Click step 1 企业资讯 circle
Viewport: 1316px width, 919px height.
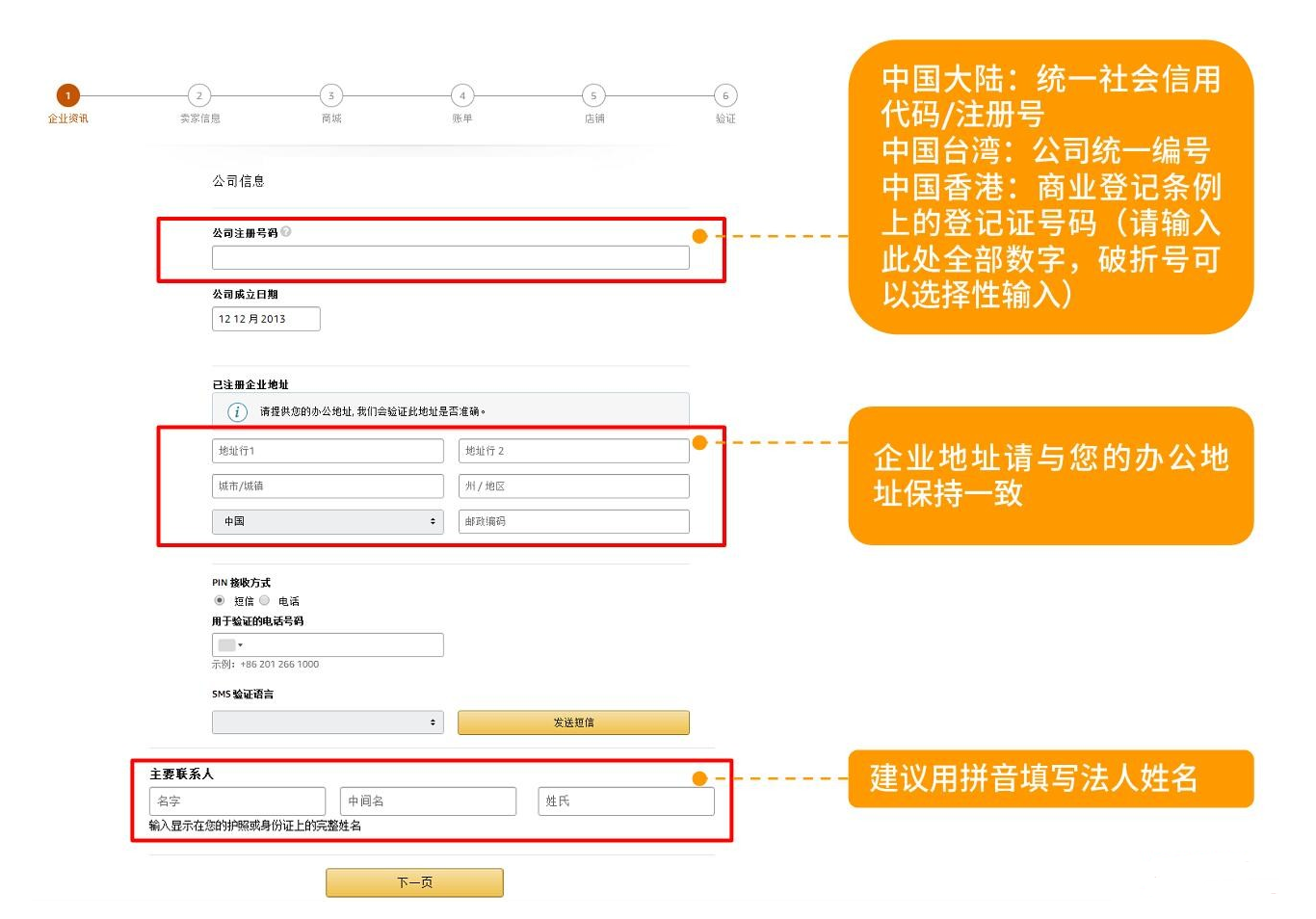(x=67, y=95)
